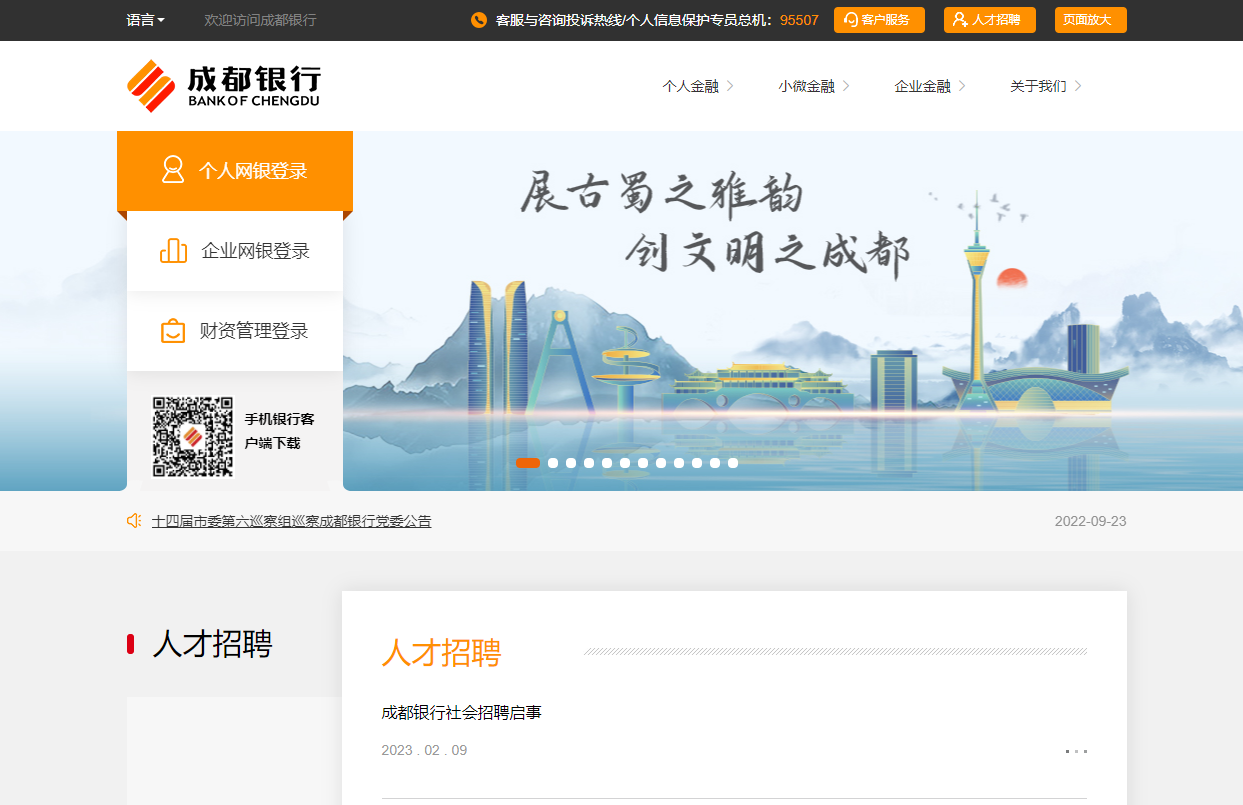Viewport: 1243px width, 805px height.
Task: Go to the sixth carousel slide dot
Action: tap(625, 463)
